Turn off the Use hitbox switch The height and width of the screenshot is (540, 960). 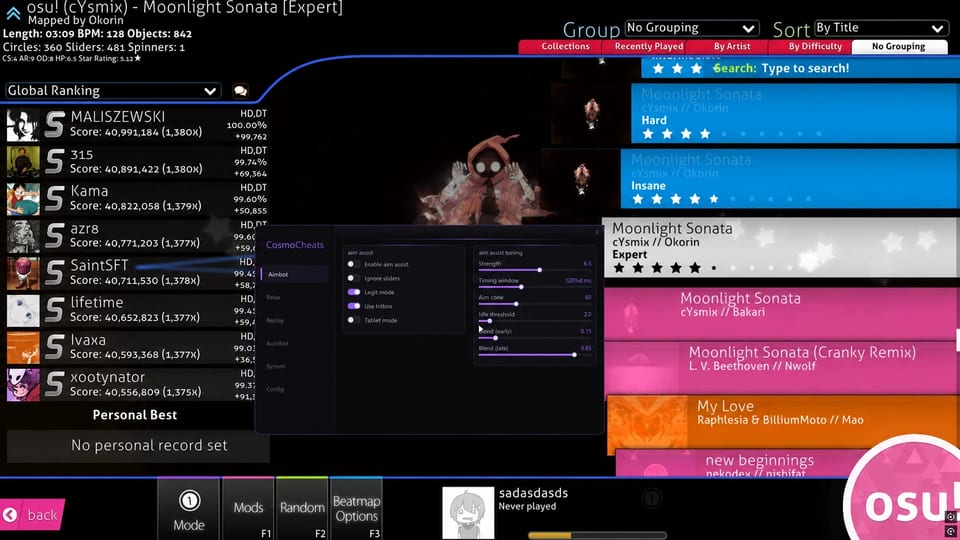pos(353,306)
